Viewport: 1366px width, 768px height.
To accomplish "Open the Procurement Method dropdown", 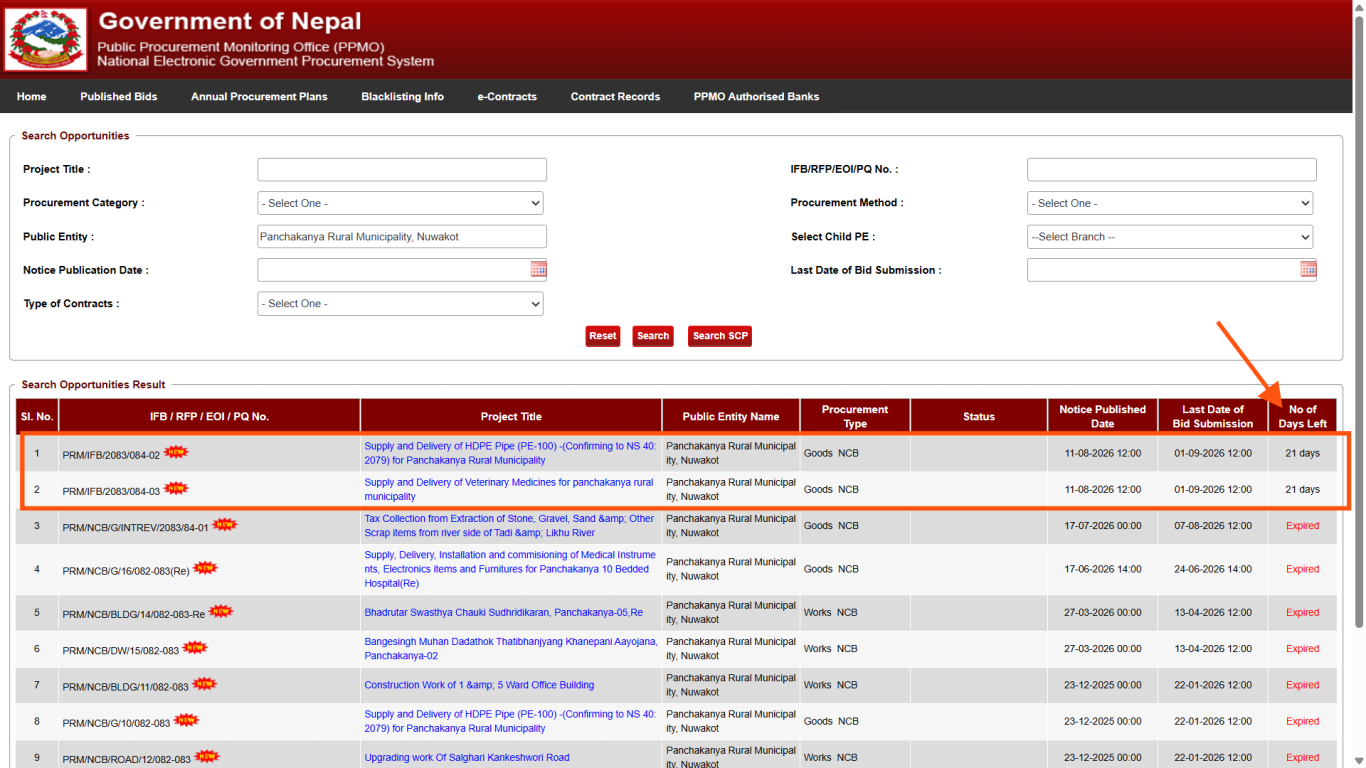I will pos(1170,203).
